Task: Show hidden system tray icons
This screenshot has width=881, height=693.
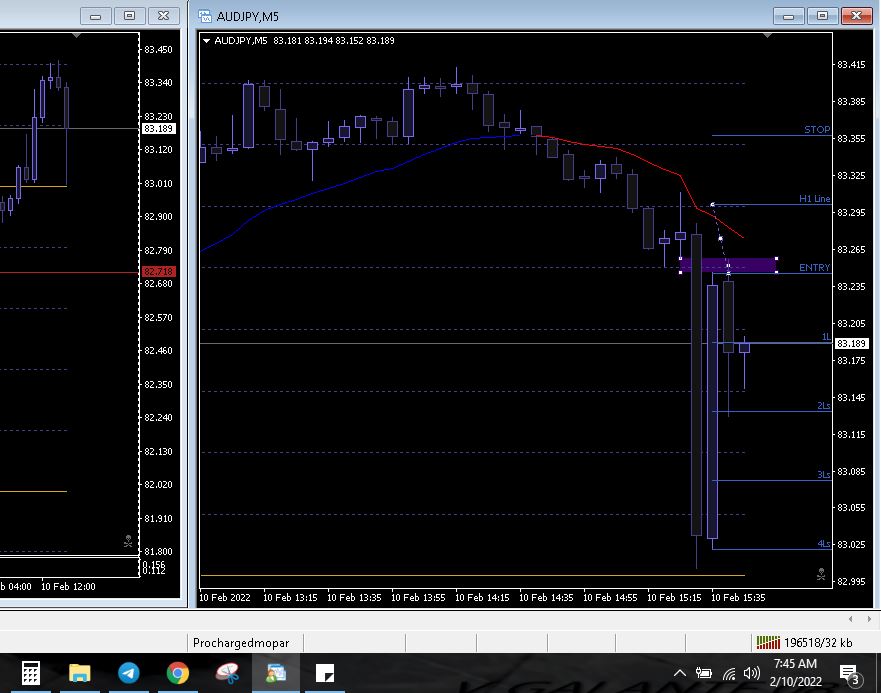Action: 680,673
